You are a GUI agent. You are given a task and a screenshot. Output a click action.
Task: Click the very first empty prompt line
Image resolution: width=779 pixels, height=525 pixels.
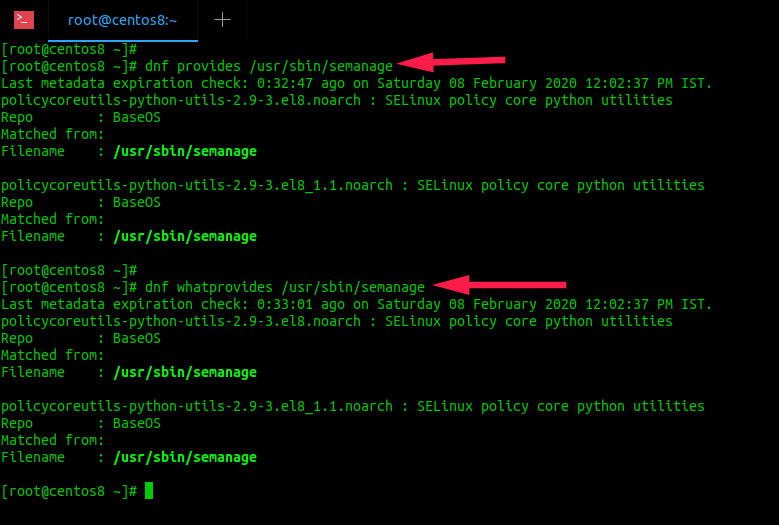[x=69, y=49]
